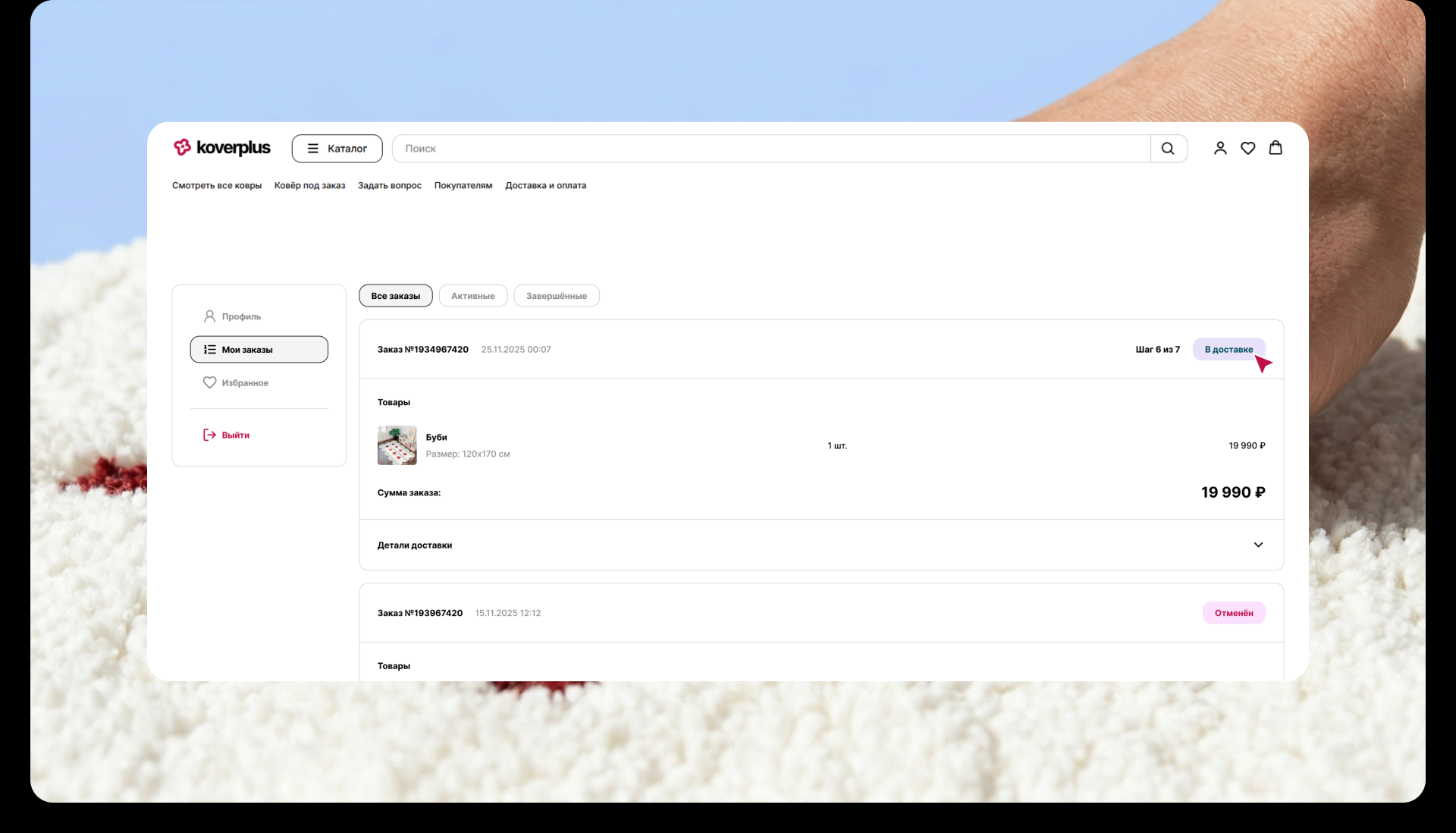Open favorites heart icon in header

click(1247, 149)
